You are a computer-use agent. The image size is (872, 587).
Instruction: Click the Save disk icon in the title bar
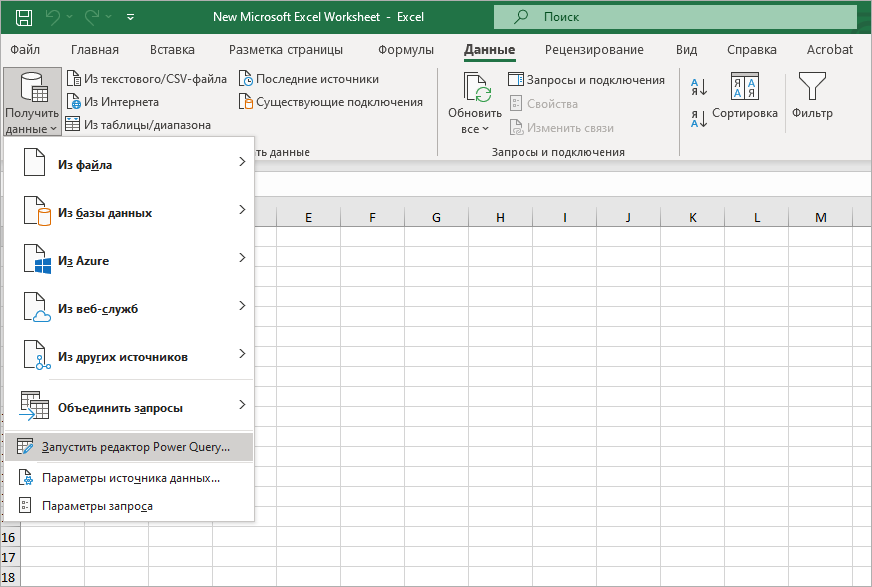24,17
